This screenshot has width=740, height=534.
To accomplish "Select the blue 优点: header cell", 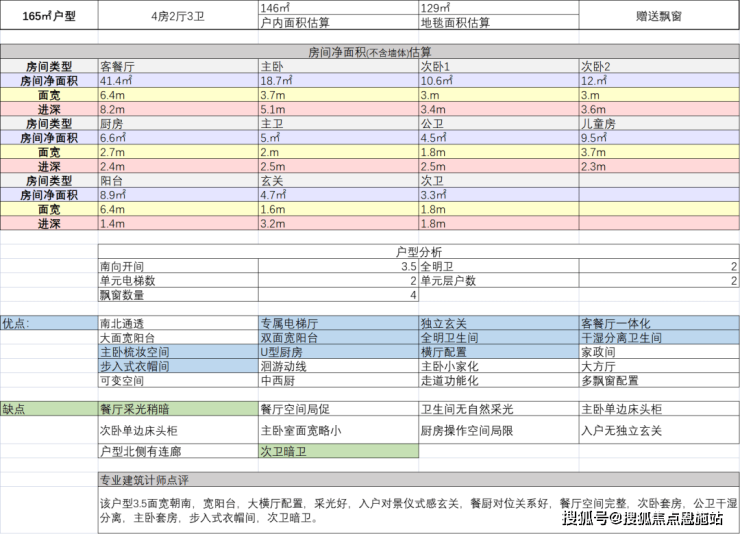I will (48, 324).
